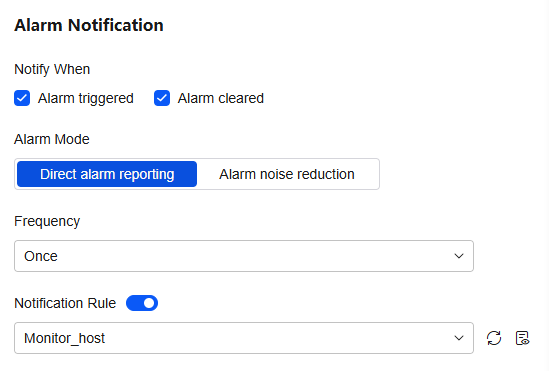549x371 pixels.
Task: Click the Frequency field label
Action: [47, 222]
